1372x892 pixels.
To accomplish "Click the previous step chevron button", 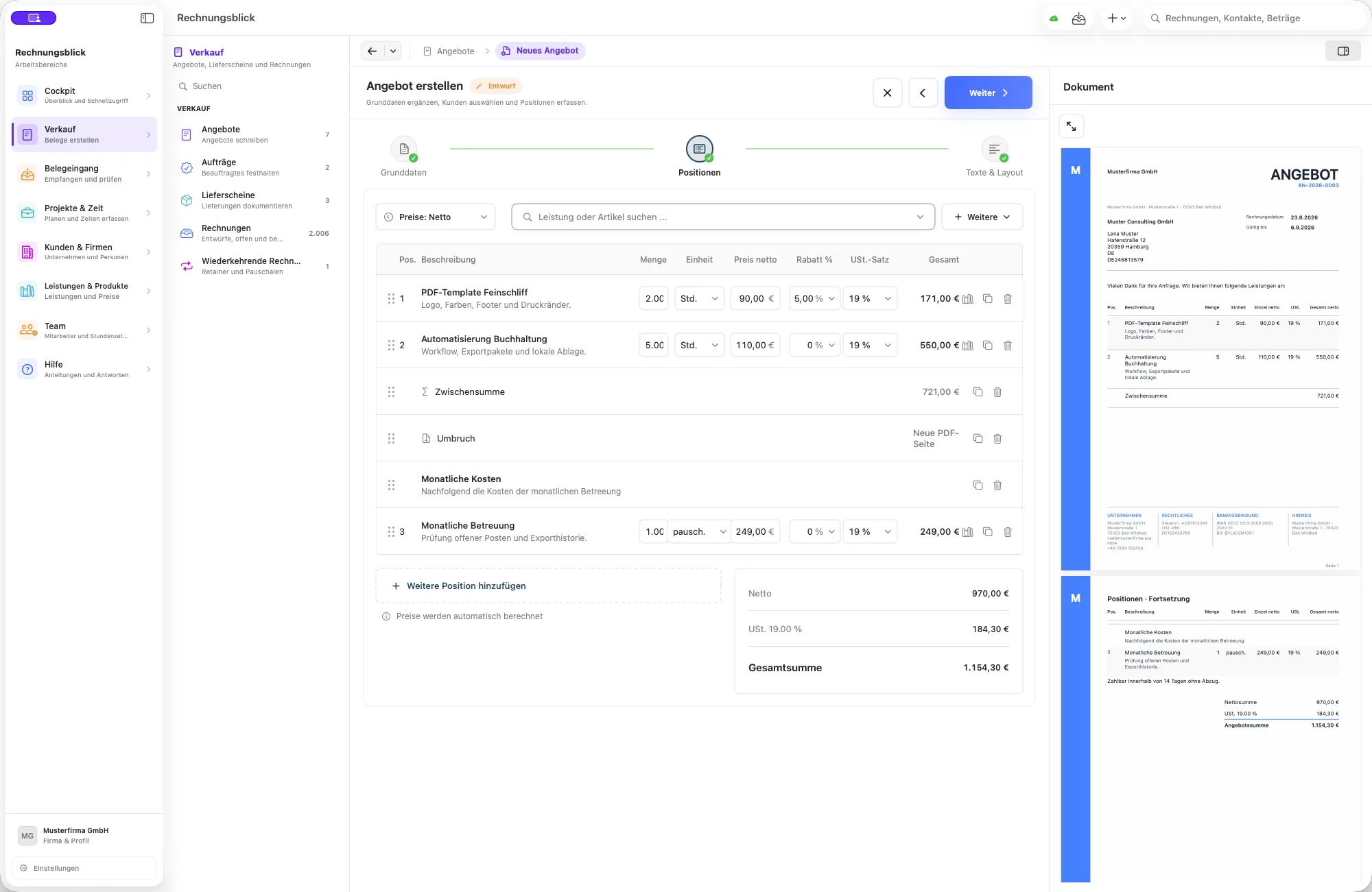I will (923, 93).
